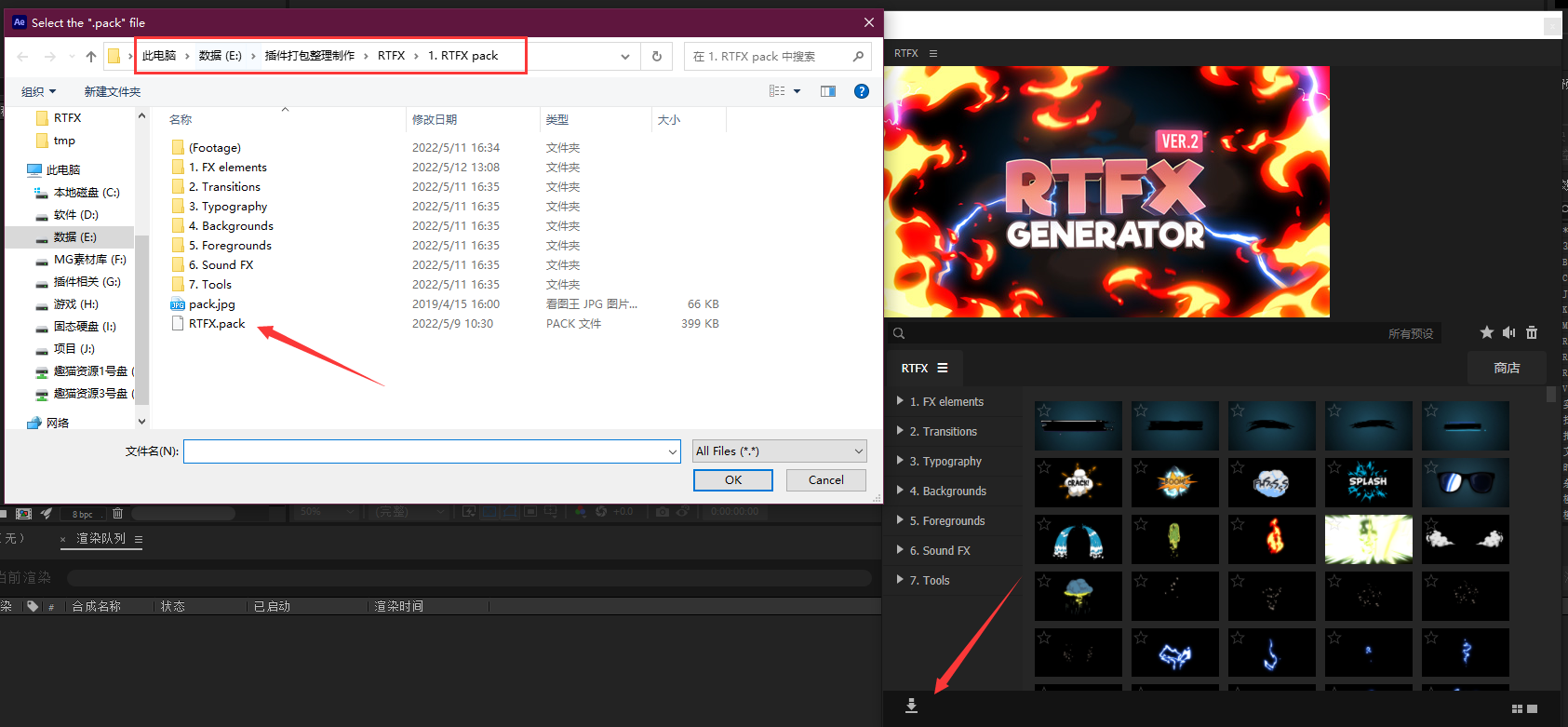This screenshot has width=1568, height=727.
Task: Refresh the file dialog folder listing
Action: (657, 56)
